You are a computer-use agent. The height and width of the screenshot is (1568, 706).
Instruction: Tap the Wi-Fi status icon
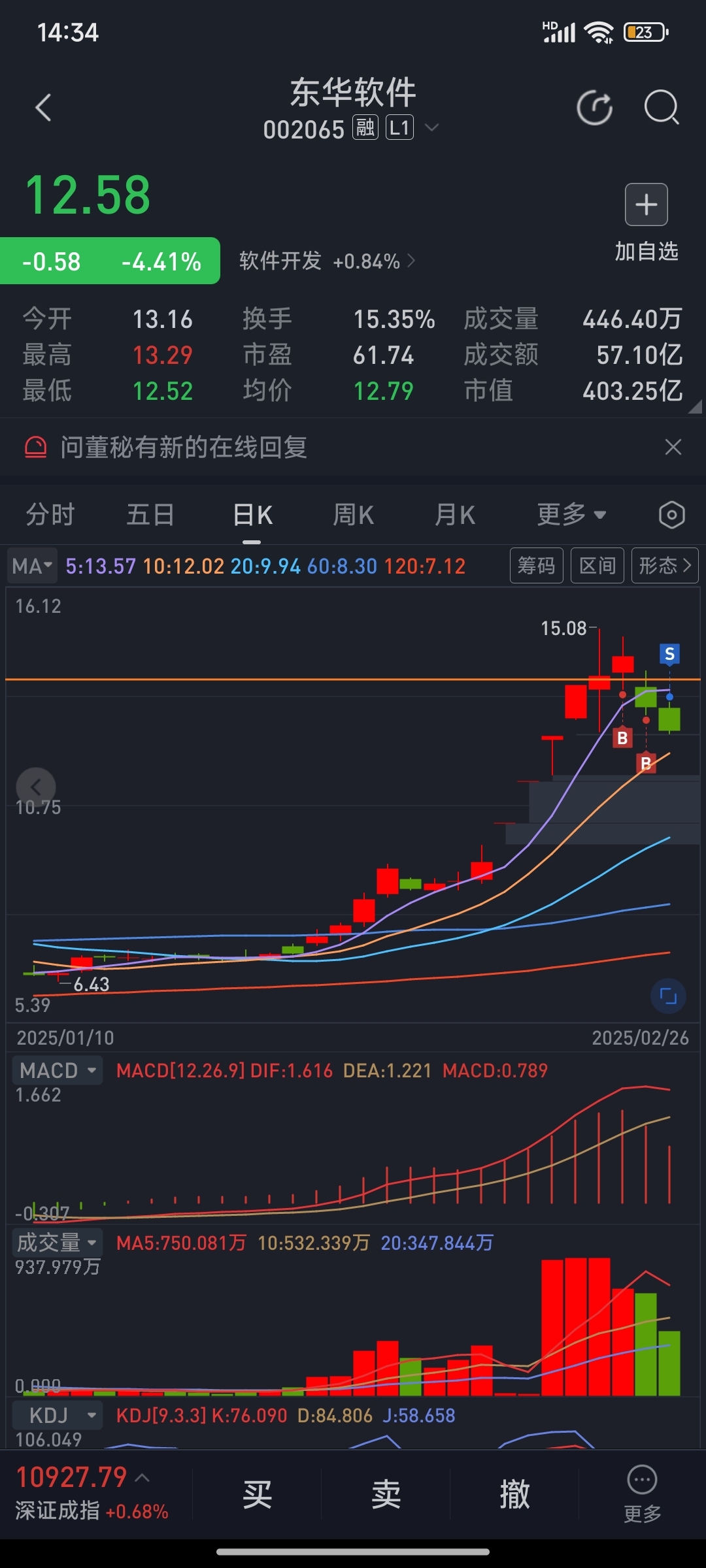(x=599, y=32)
